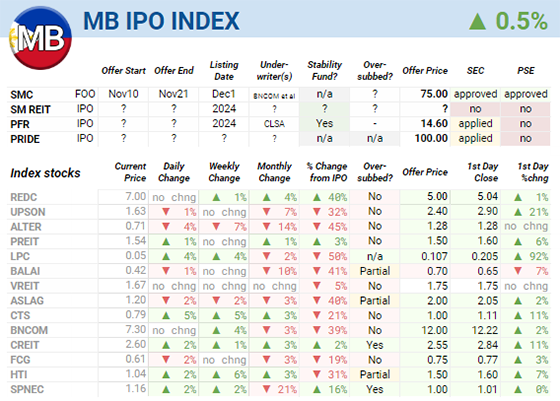Select the SMC row label
Image resolution: width=560 pixels, height=401 pixels.
[21, 95]
